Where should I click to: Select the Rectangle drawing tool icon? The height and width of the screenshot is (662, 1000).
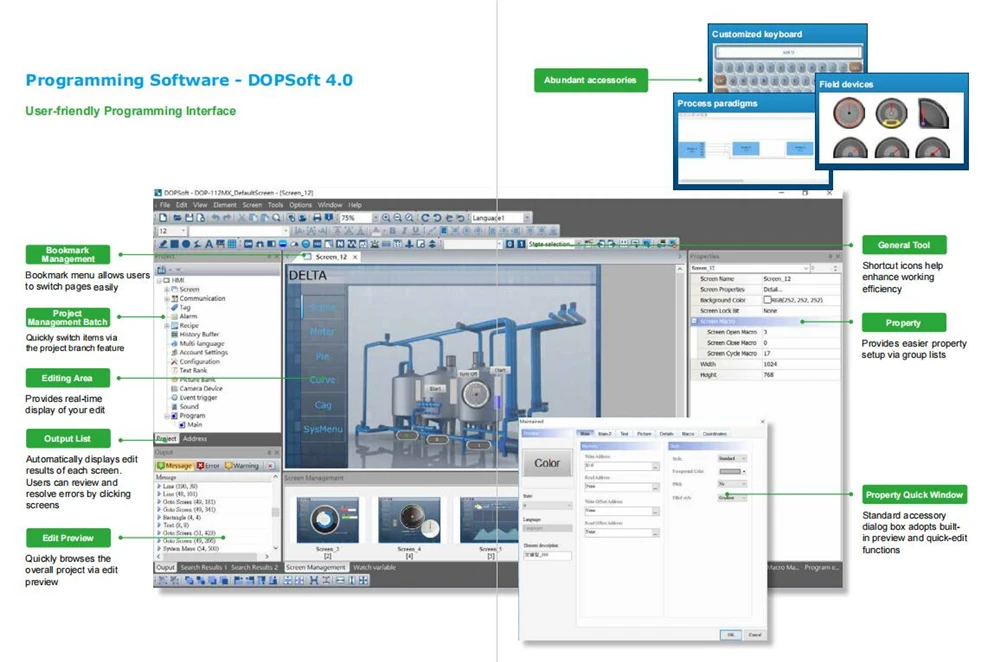174,244
